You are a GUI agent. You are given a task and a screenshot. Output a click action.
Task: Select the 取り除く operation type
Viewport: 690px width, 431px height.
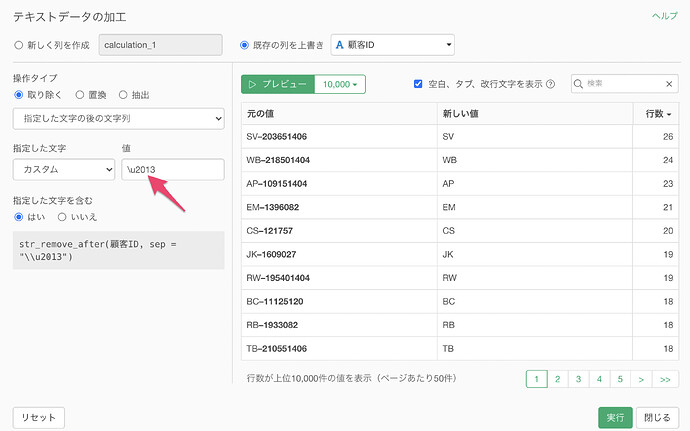tap(18, 95)
